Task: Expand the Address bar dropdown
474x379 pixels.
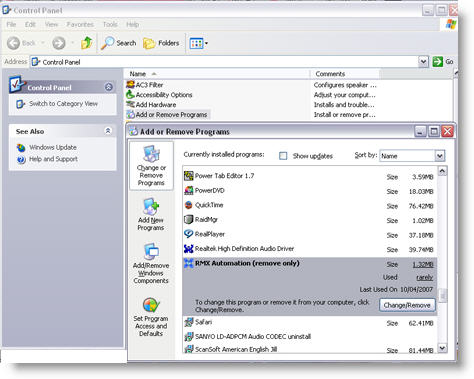Action: (x=423, y=62)
